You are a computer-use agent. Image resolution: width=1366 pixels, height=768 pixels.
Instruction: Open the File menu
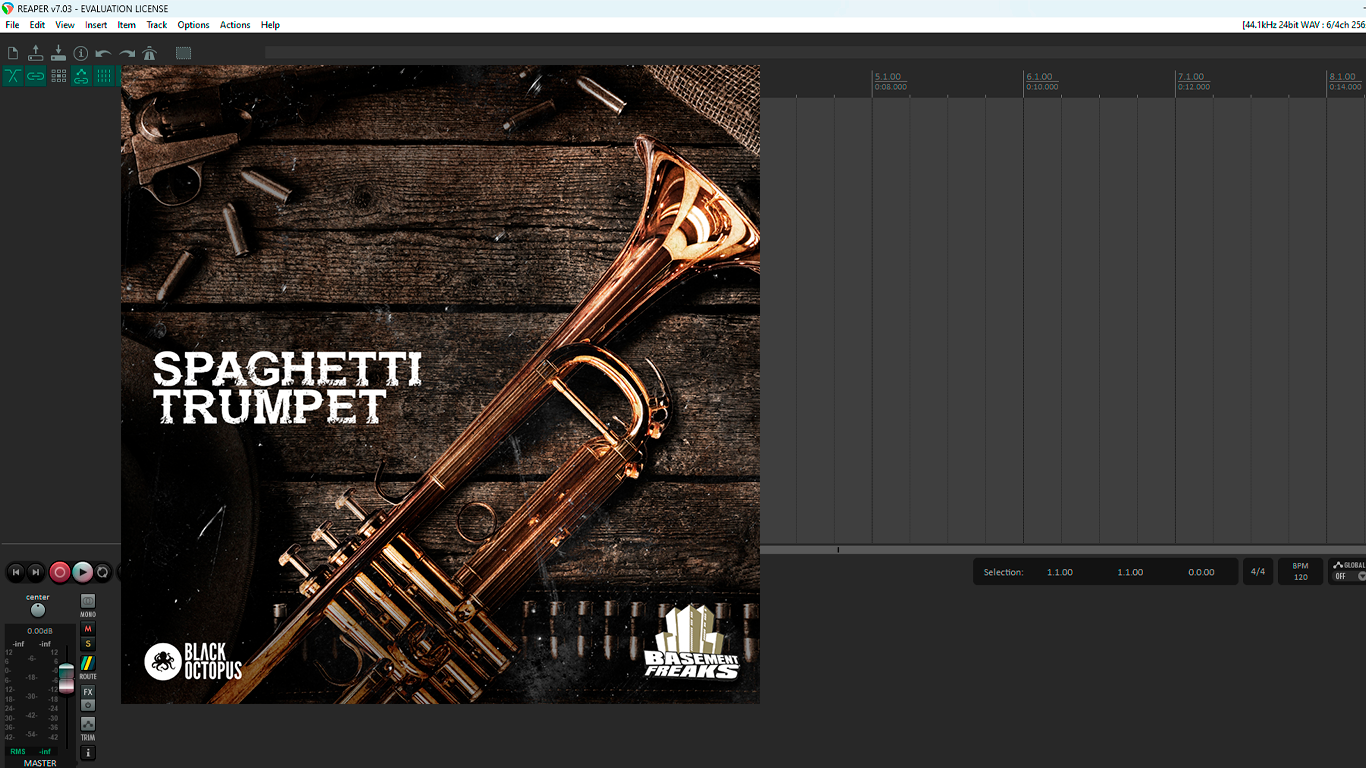tap(12, 25)
